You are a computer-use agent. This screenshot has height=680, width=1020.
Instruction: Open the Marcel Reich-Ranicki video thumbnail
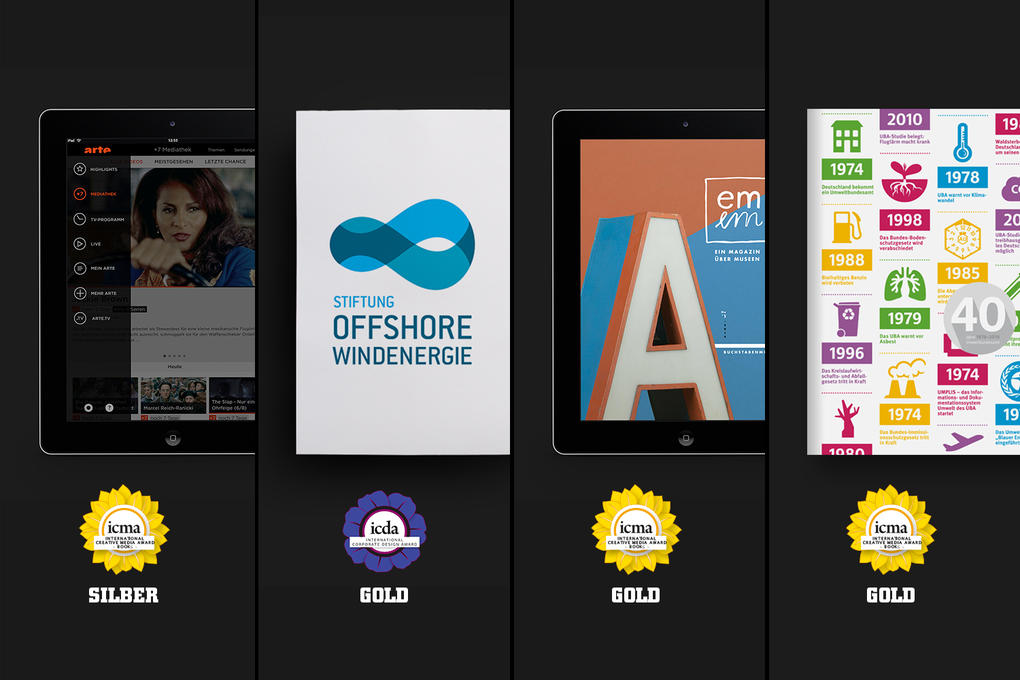tap(174, 395)
